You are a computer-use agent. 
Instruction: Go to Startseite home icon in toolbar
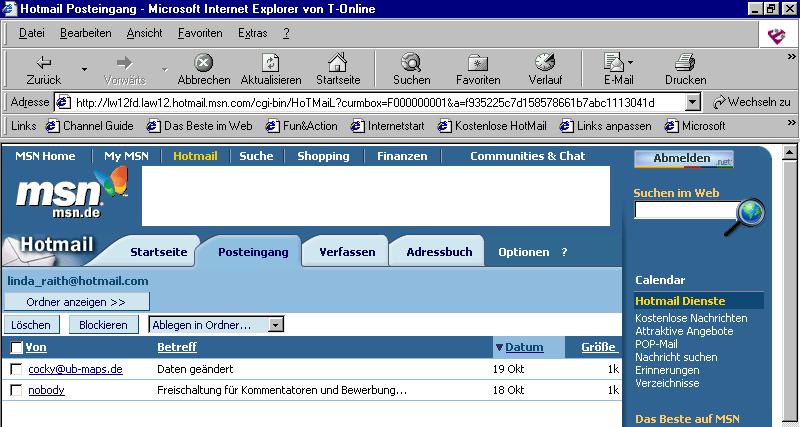pos(337,63)
